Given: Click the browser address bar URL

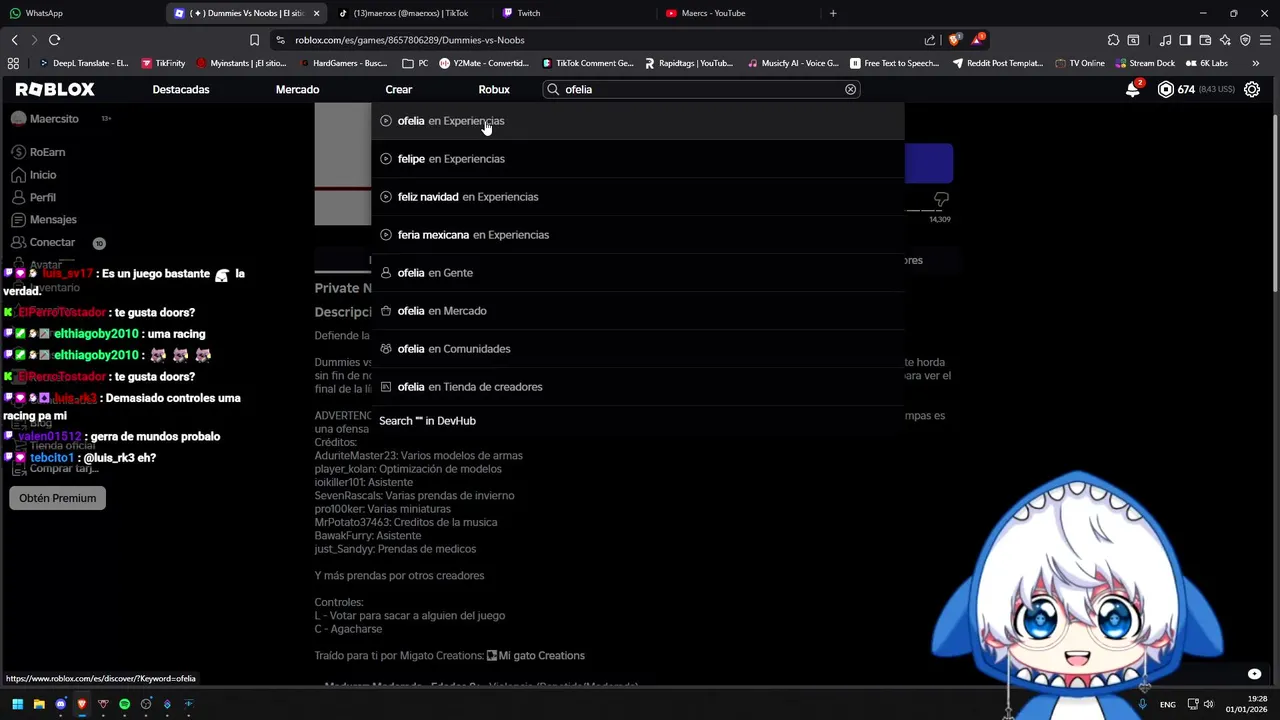Looking at the screenshot, I should click(x=410, y=40).
